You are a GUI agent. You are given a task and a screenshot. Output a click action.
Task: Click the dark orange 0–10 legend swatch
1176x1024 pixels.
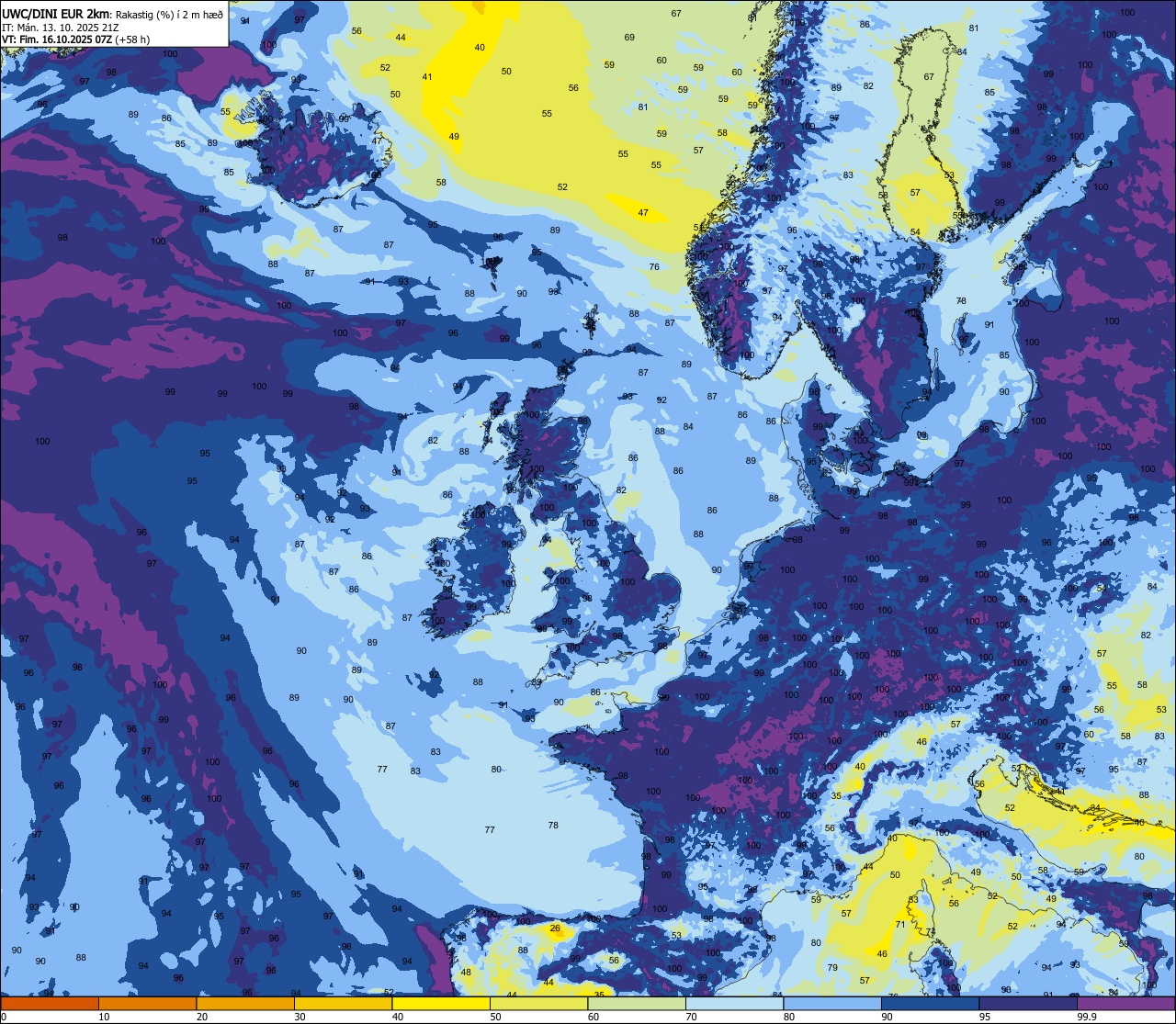(x=50, y=1003)
